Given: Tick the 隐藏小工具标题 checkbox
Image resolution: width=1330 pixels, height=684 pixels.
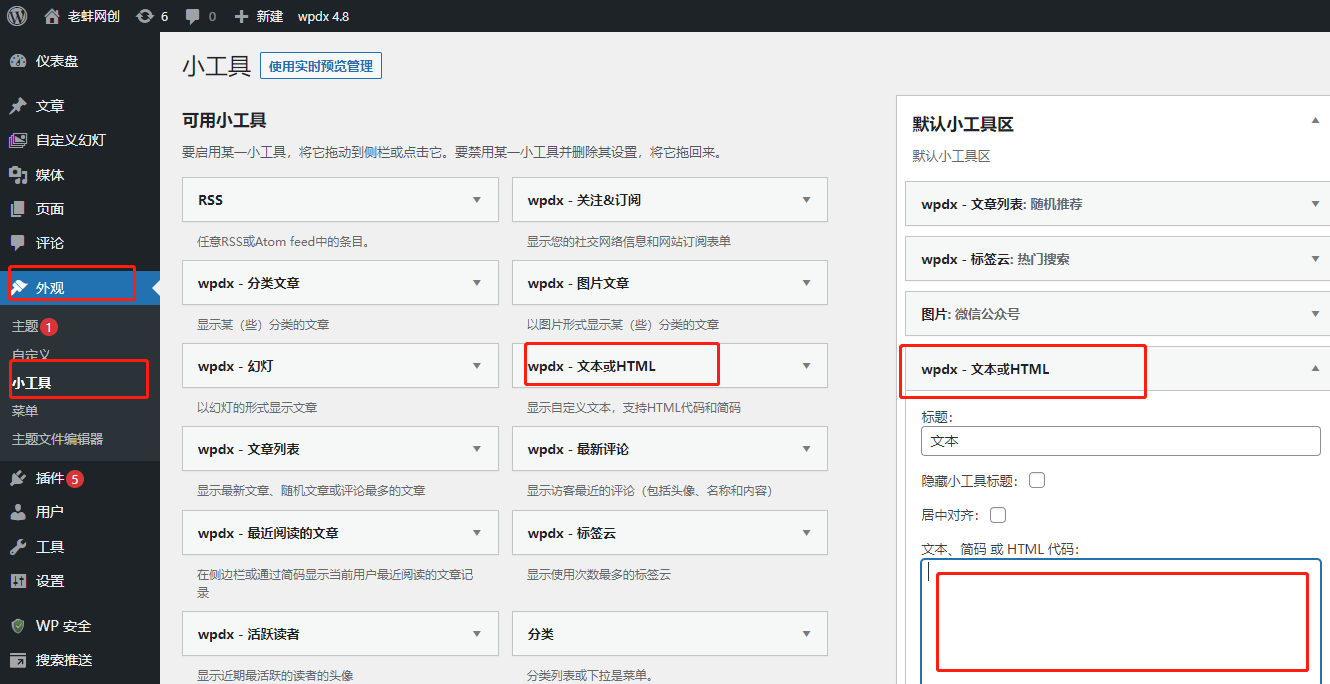Looking at the screenshot, I should click(x=1037, y=480).
